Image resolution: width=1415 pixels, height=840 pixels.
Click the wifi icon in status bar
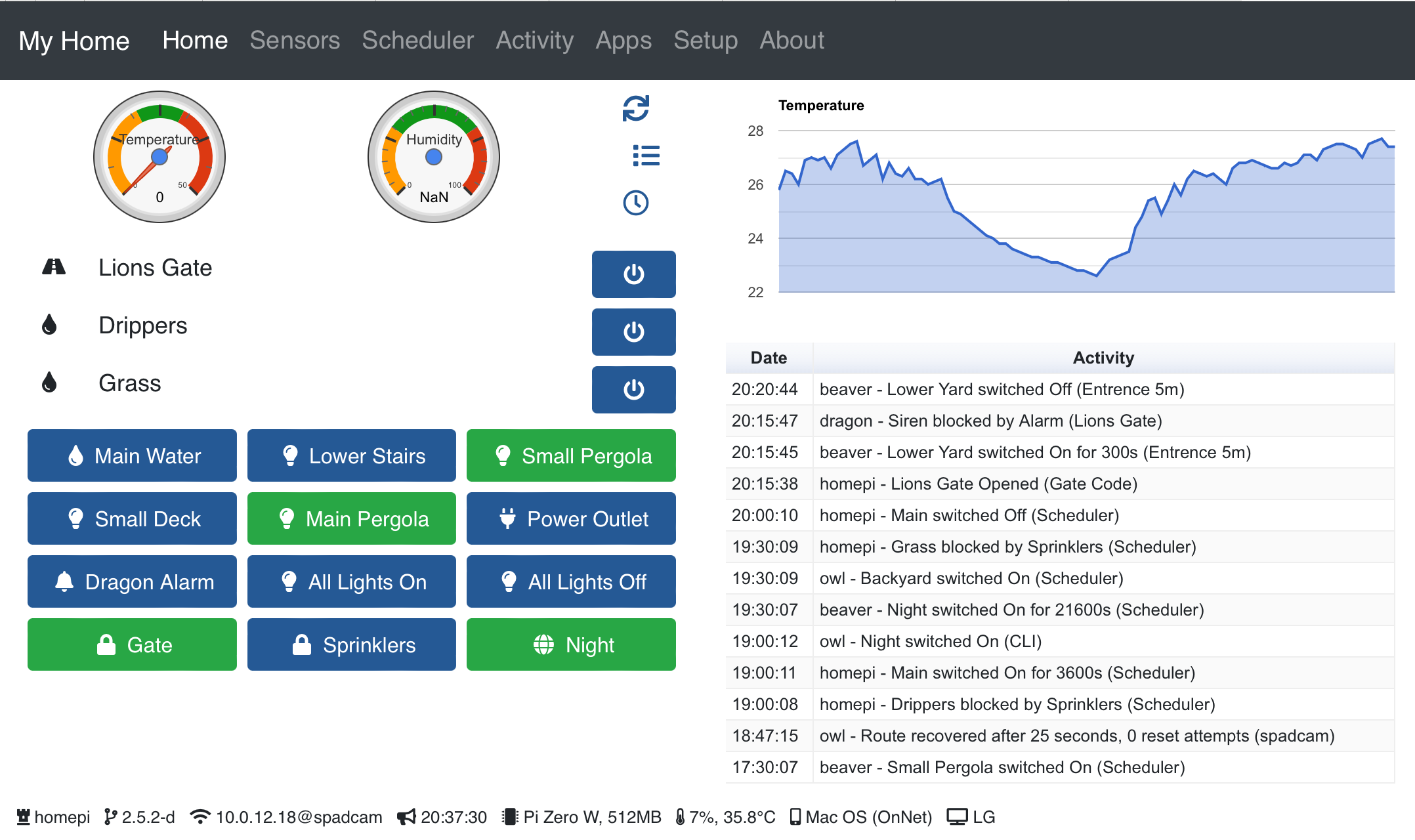tap(200, 816)
